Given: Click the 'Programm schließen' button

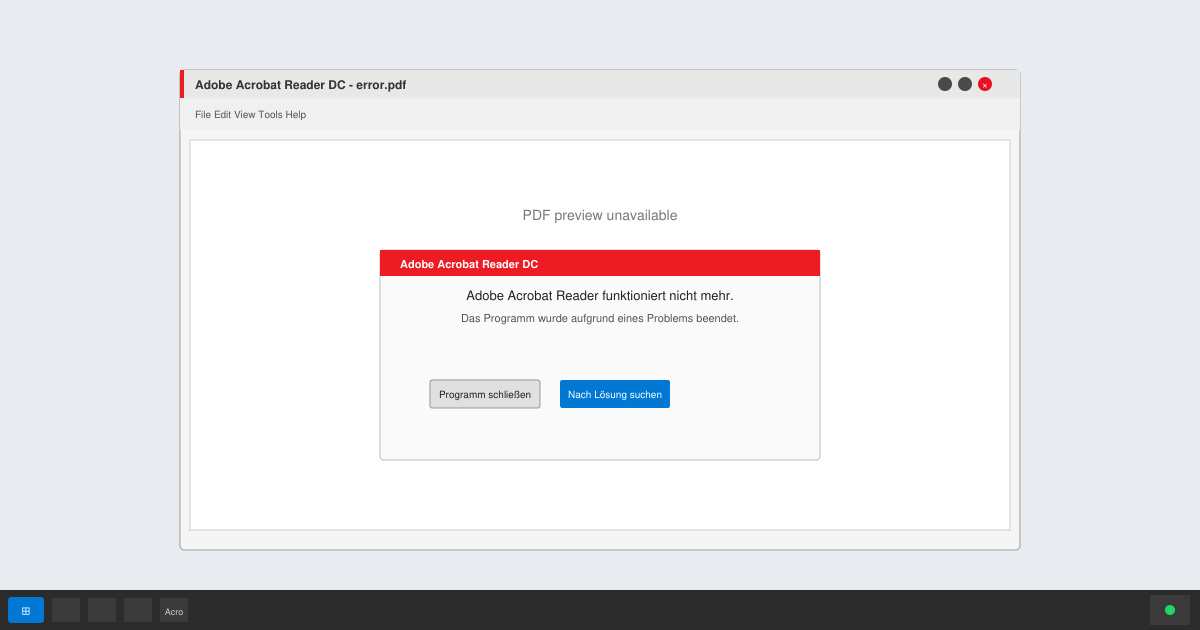Looking at the screenshot, I should click(485, 394).
